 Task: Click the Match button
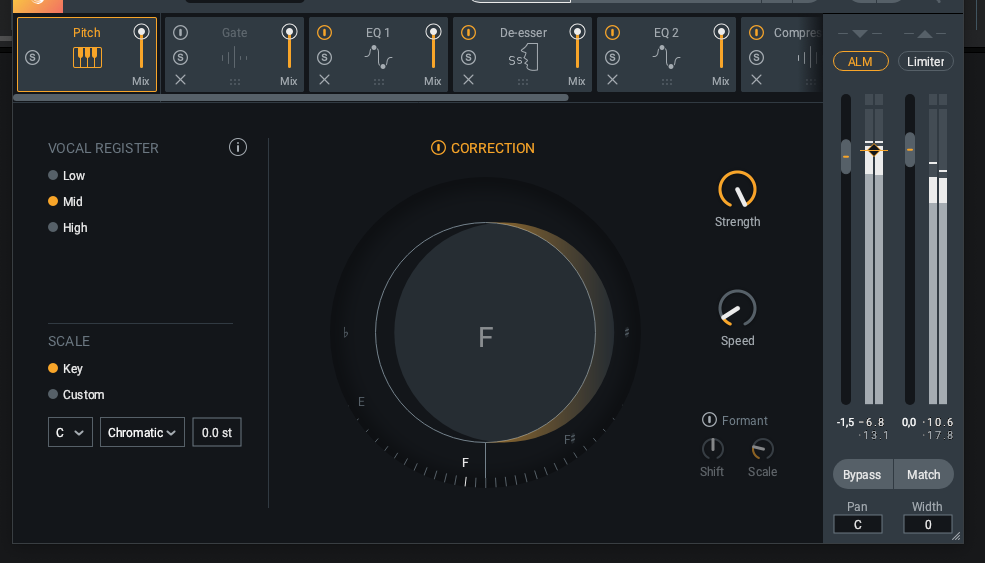point(923,474)
